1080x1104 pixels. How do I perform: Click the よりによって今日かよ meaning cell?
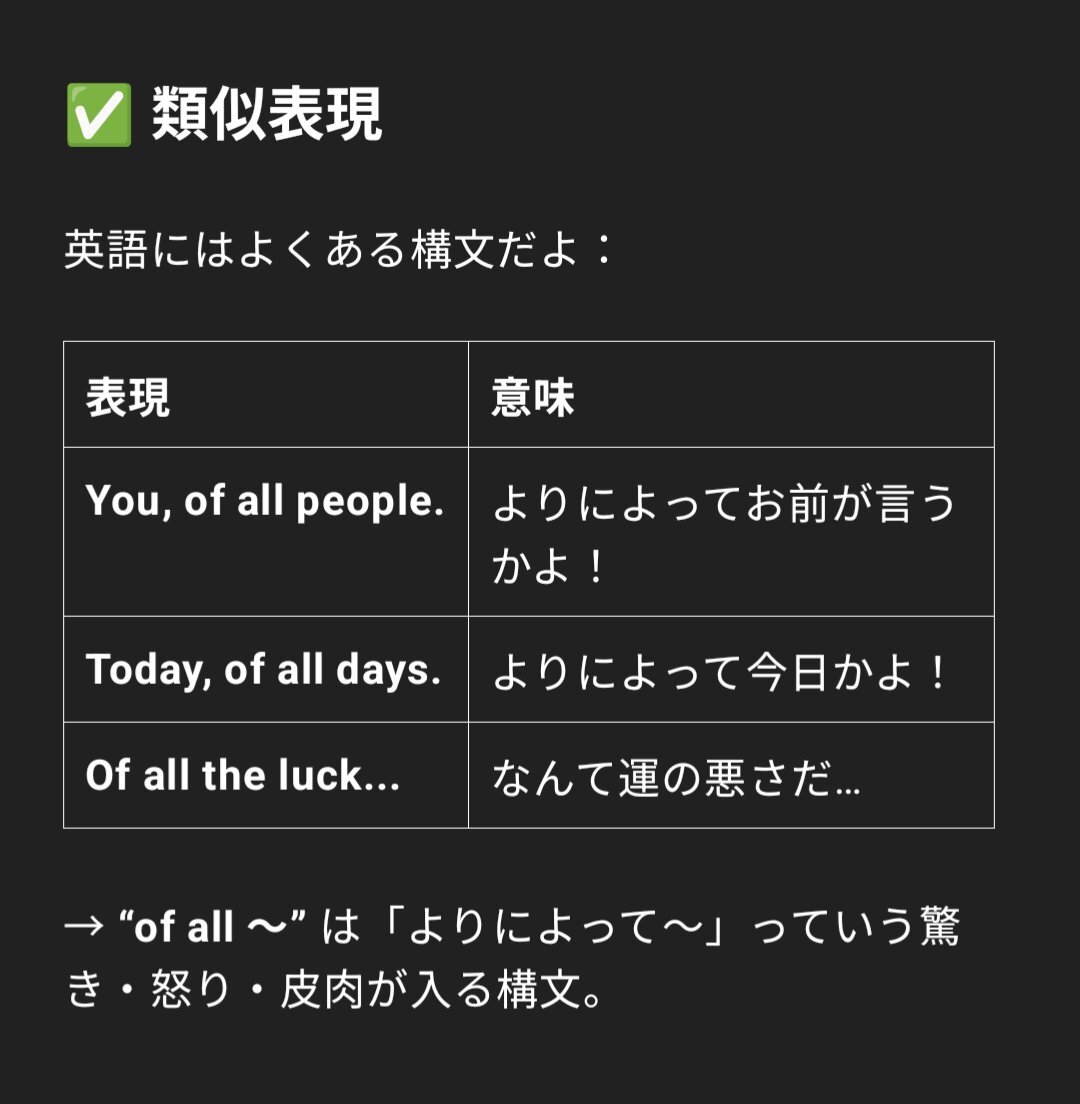(x=731, y=669)
